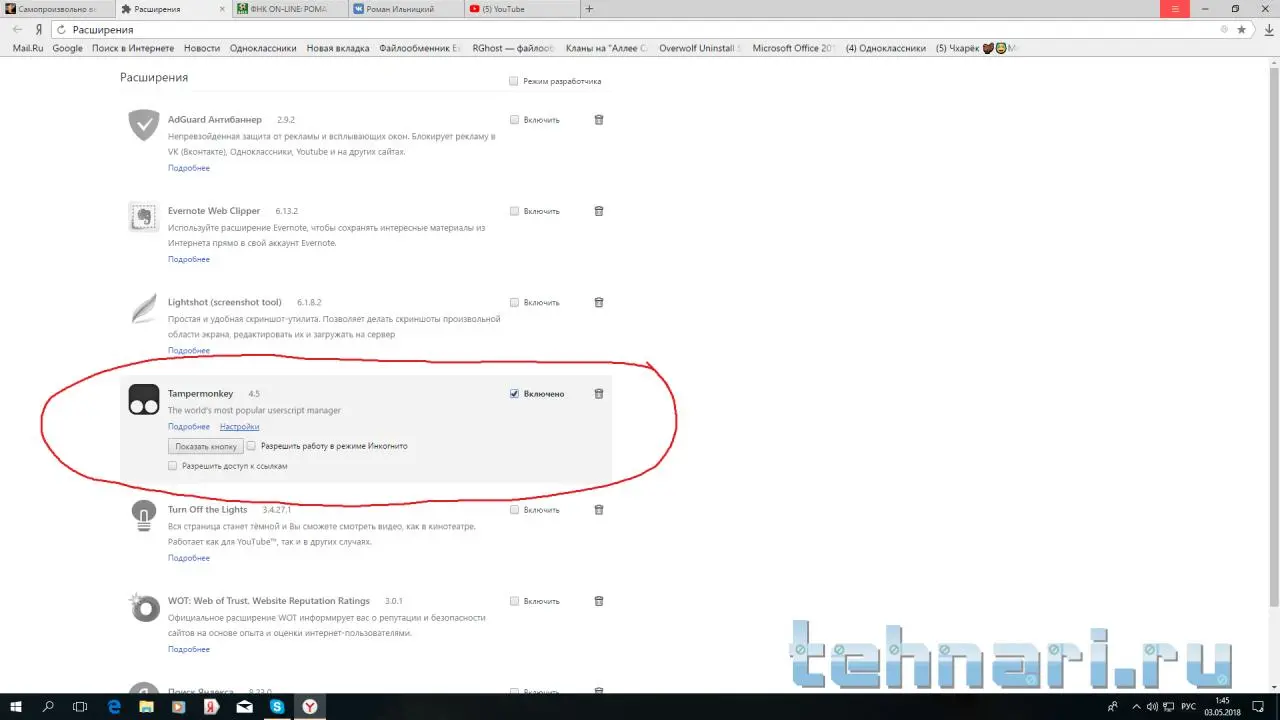Open a new tab with plus button
1280x720 pixels.
pyautogui.click(x=589, y=9)
